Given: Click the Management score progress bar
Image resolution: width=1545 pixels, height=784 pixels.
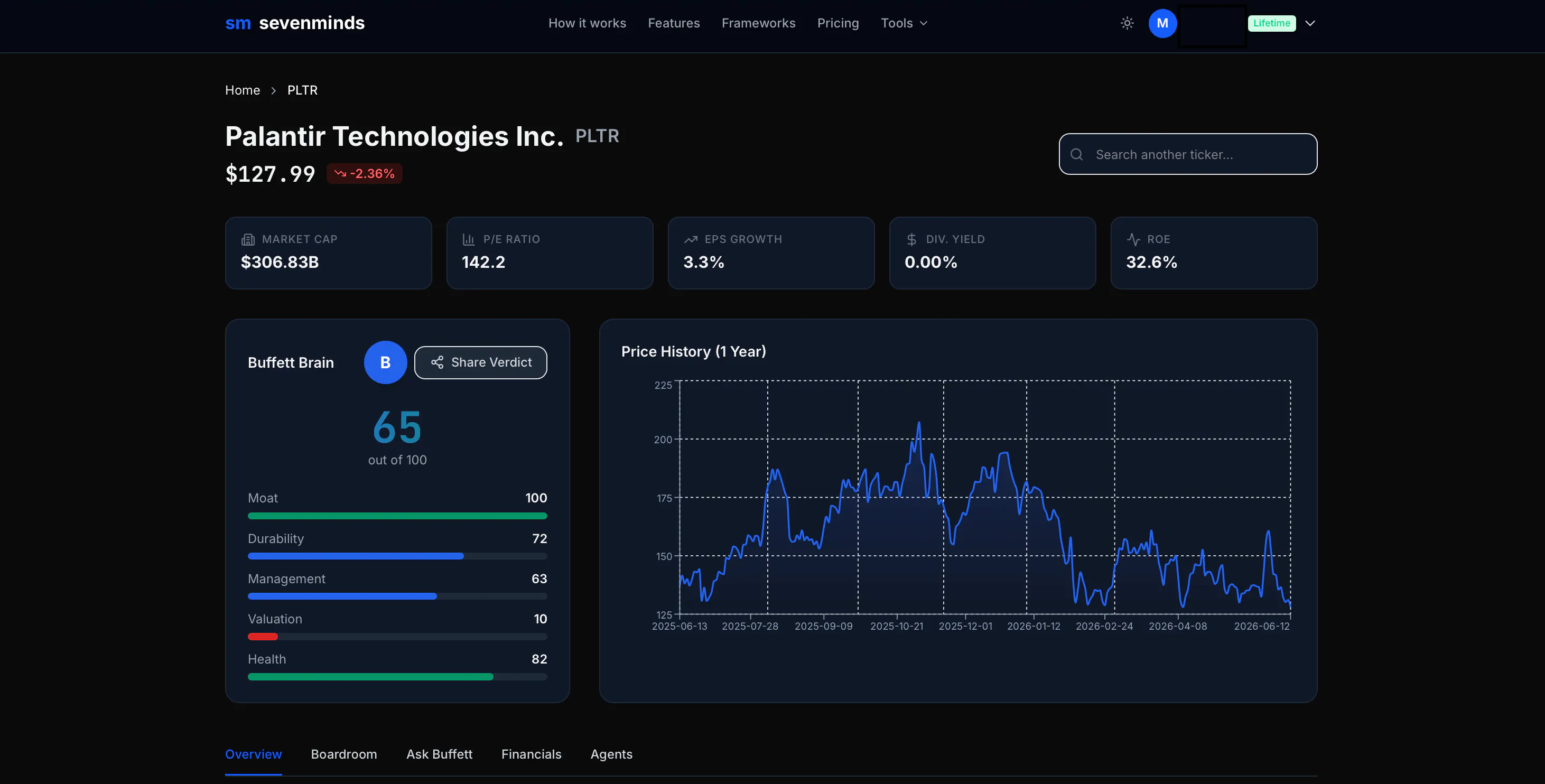Looking at the screenshot, I should (x=397, y=596).
